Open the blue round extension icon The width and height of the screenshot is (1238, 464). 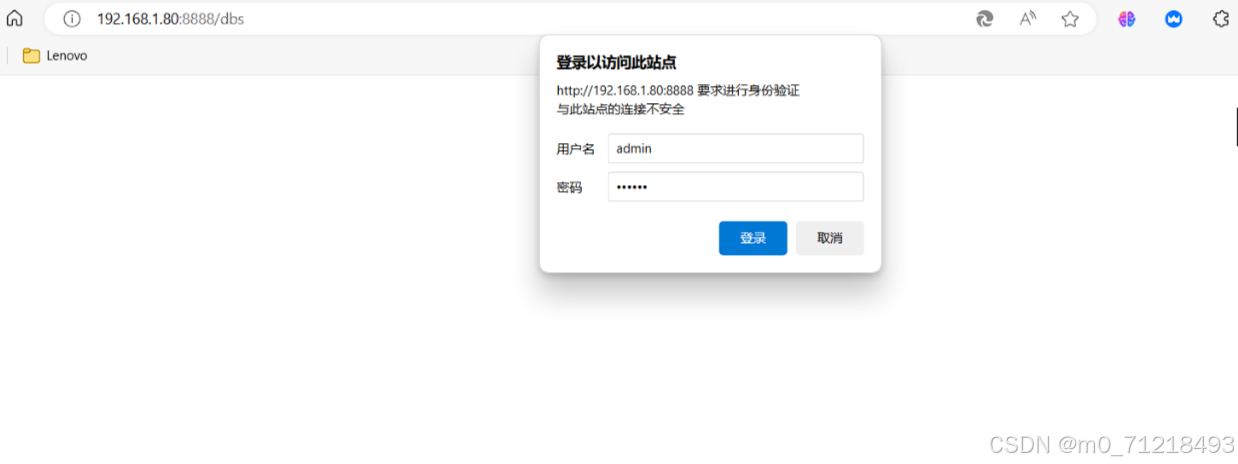(x=1174, y=19)
